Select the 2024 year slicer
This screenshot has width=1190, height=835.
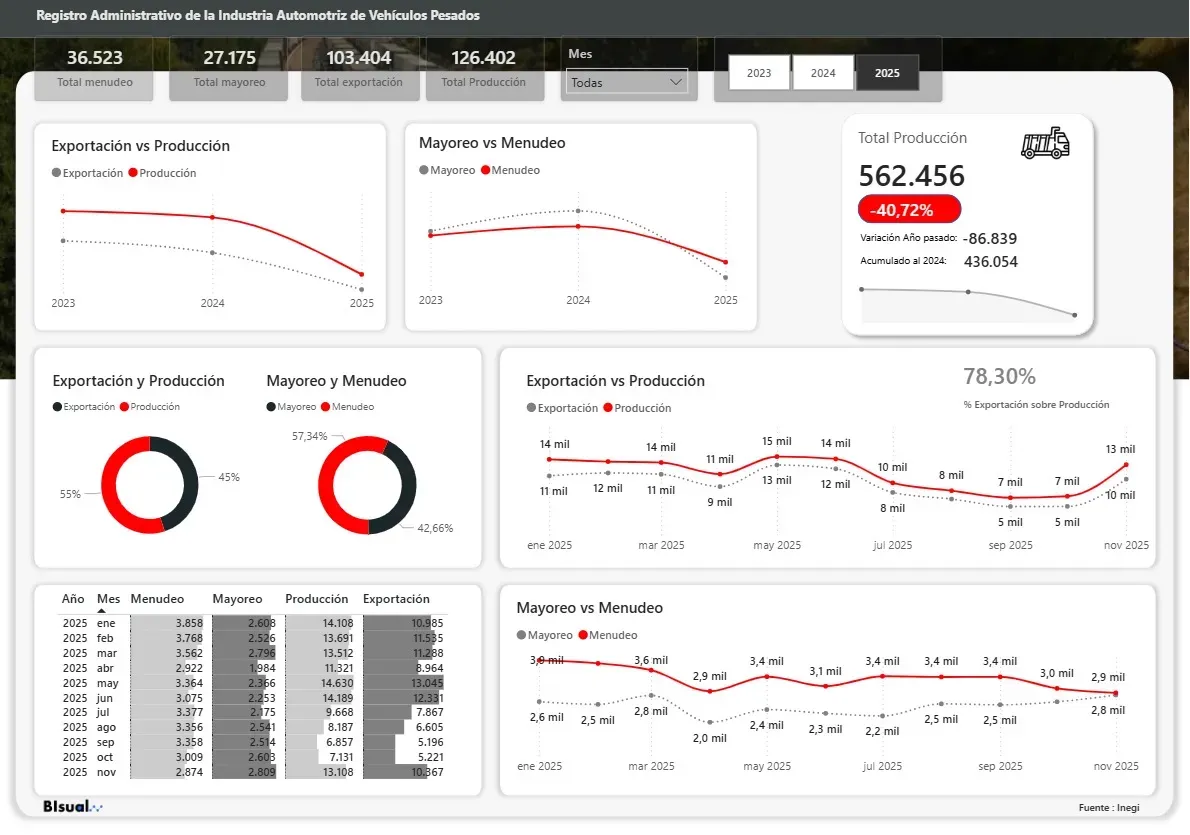click(823, 73)
